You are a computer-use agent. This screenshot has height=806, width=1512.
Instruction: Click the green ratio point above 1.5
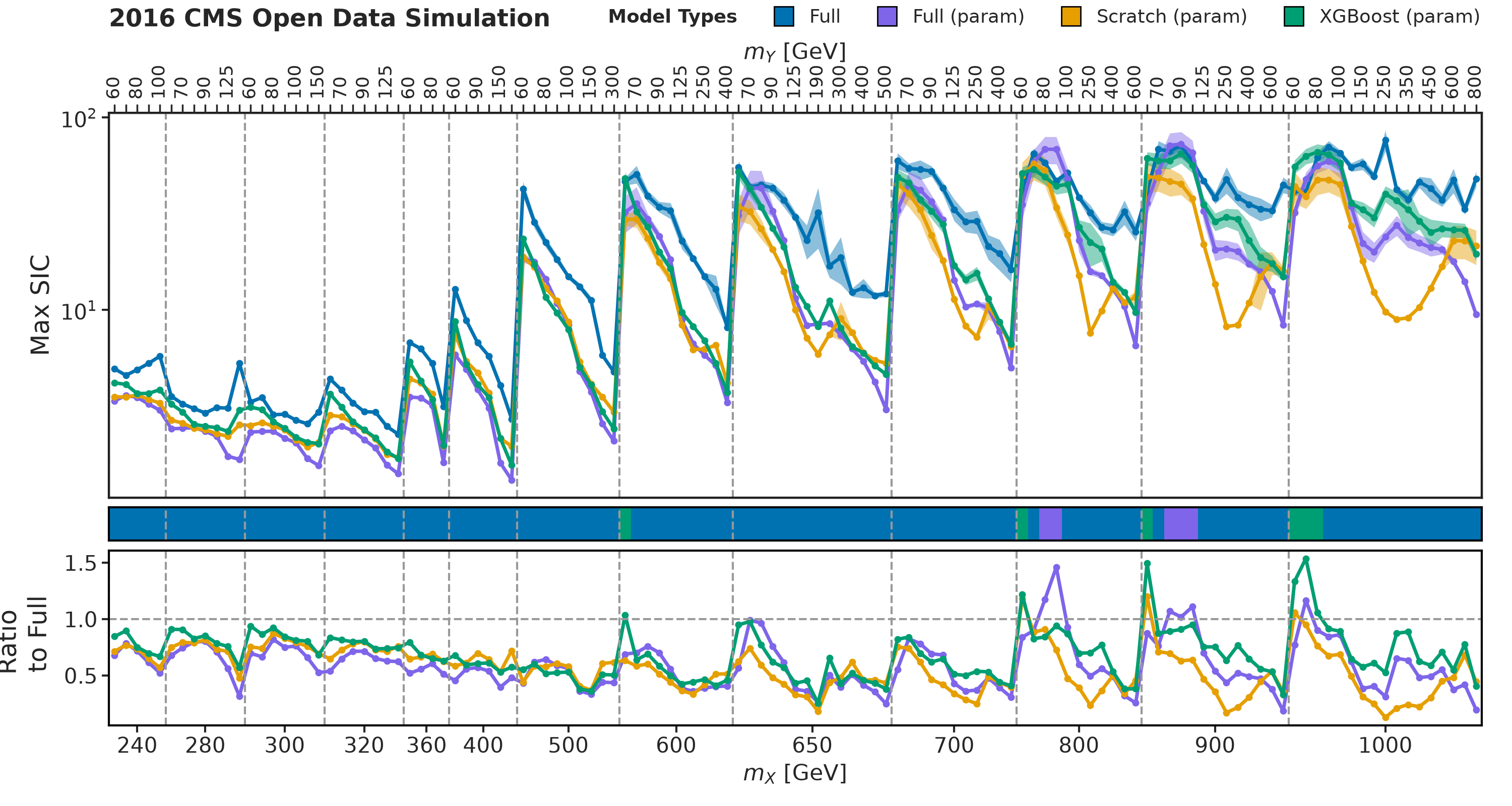tap(1306, 559)
